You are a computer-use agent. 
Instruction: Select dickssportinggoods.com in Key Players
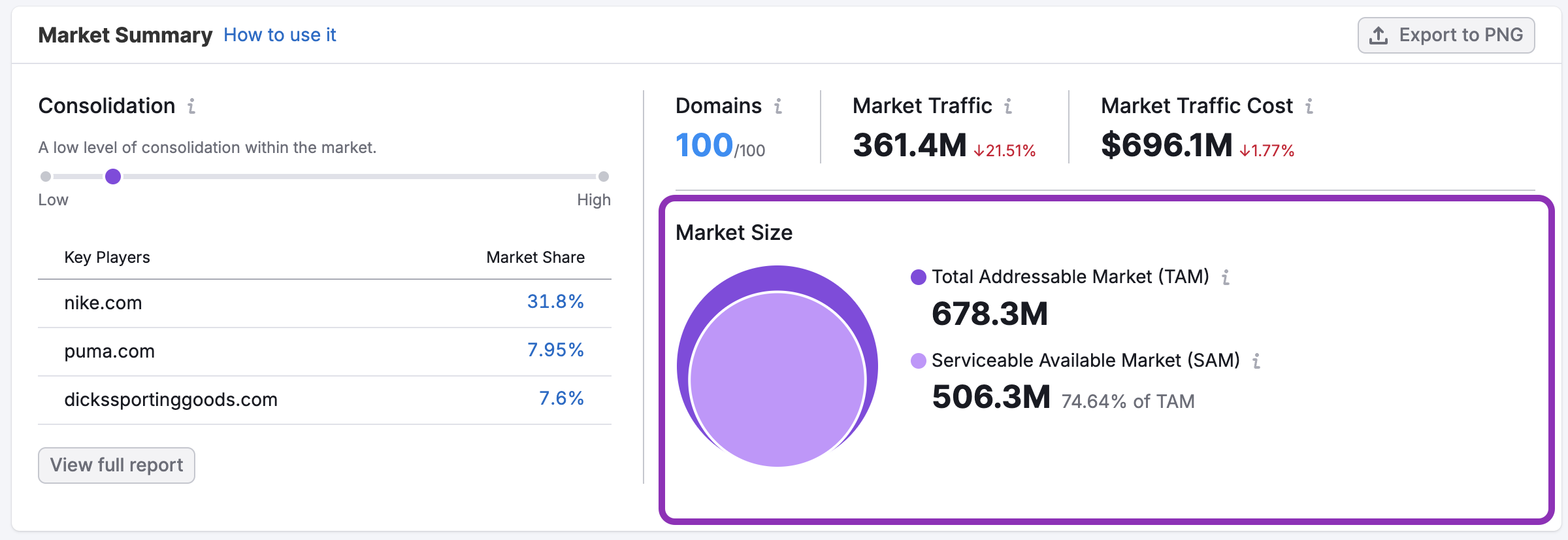pos(171,400)
